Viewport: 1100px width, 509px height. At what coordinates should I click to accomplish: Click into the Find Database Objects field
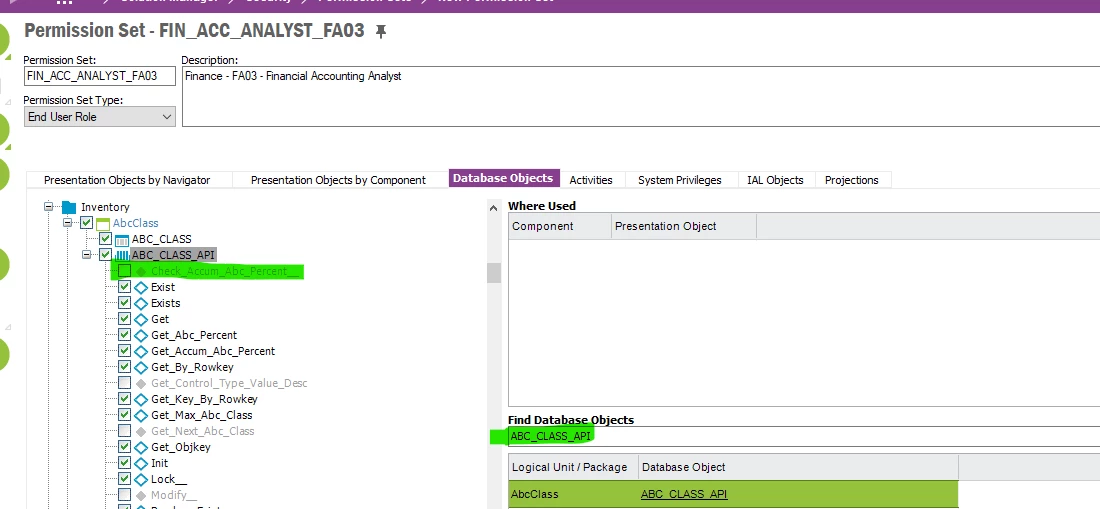click(800, 436)
